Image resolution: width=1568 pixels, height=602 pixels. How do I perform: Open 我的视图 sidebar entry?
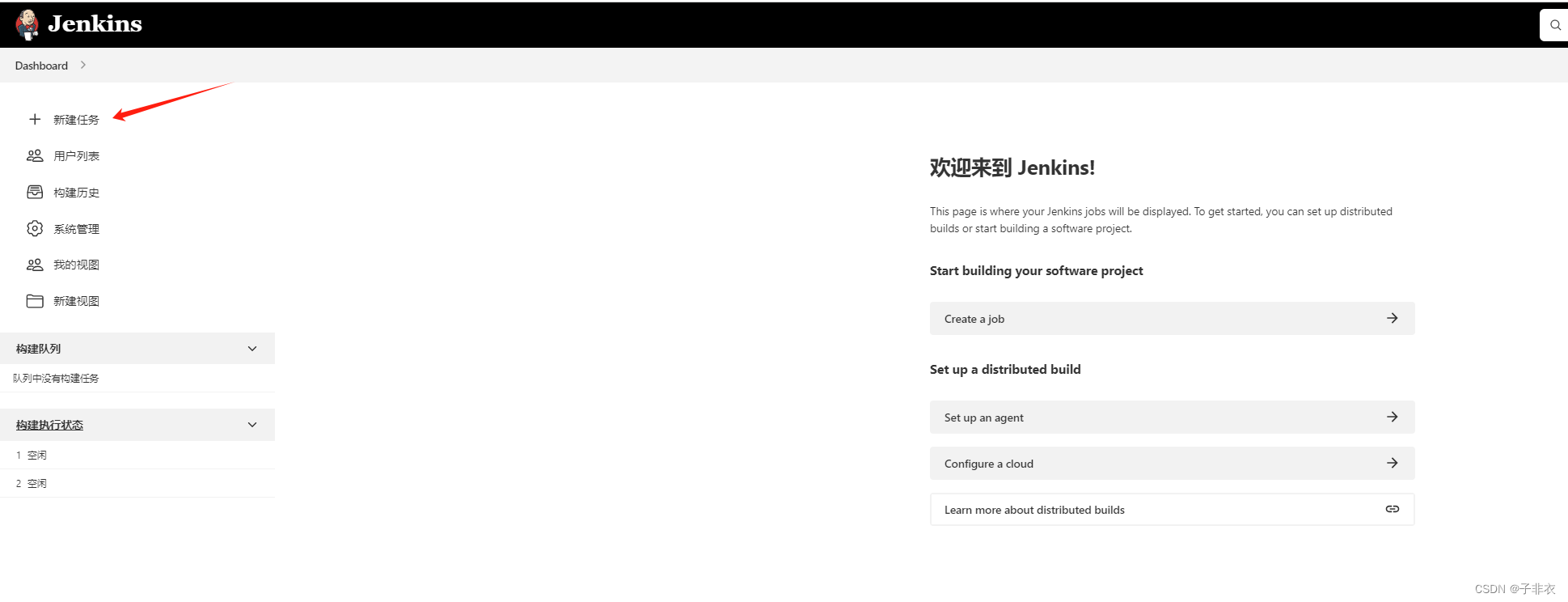(x=76, y=265)
